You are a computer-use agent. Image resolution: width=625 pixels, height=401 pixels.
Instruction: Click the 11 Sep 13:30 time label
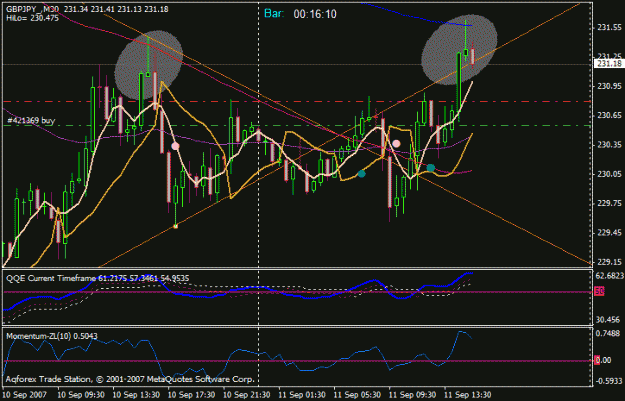[x=467, y=395]
